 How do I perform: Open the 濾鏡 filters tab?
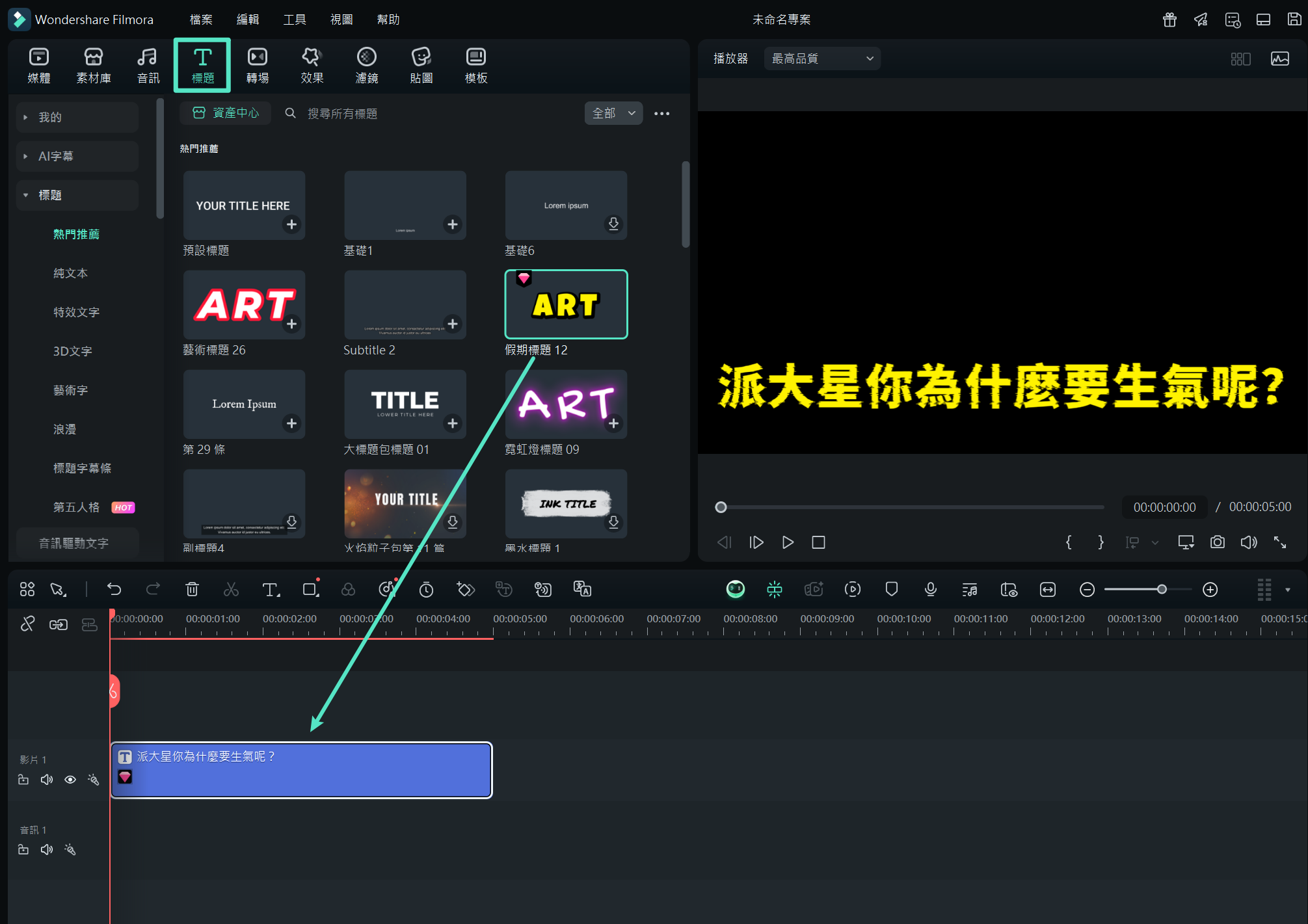pos(367,65)
